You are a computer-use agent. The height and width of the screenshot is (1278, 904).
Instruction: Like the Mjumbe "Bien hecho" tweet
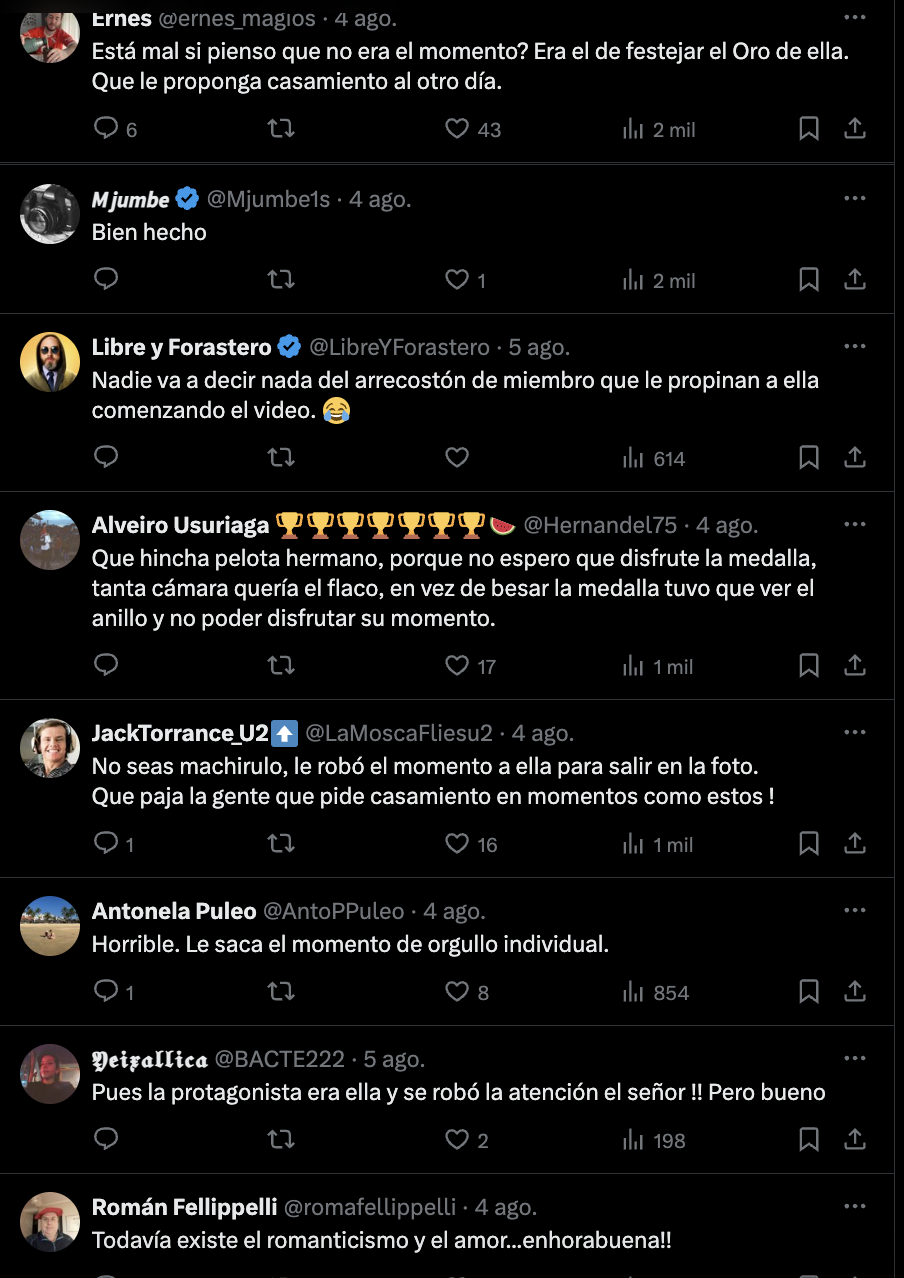(x=457, y=280)
